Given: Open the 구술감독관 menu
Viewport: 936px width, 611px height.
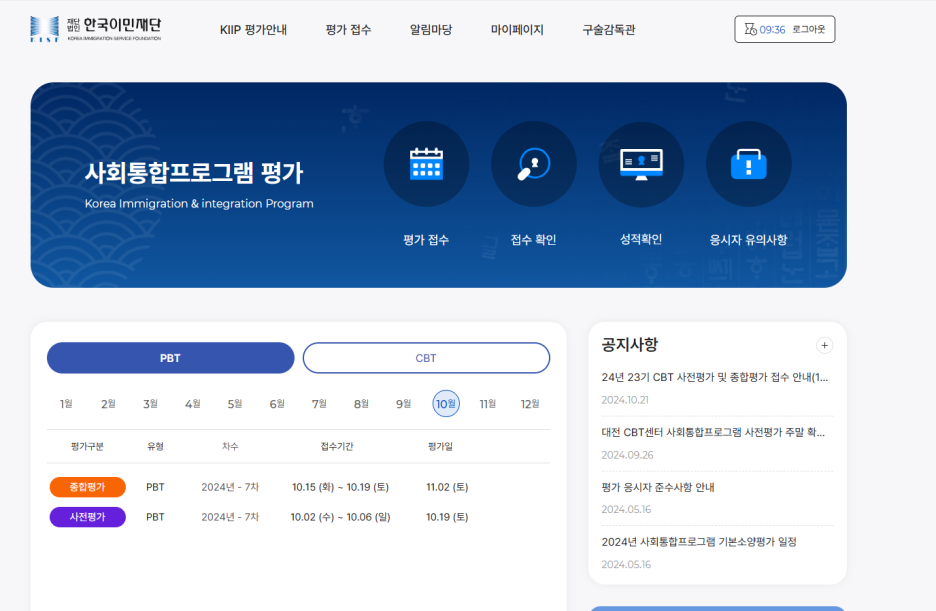Looking at the screenshot, I should (609, 30).
